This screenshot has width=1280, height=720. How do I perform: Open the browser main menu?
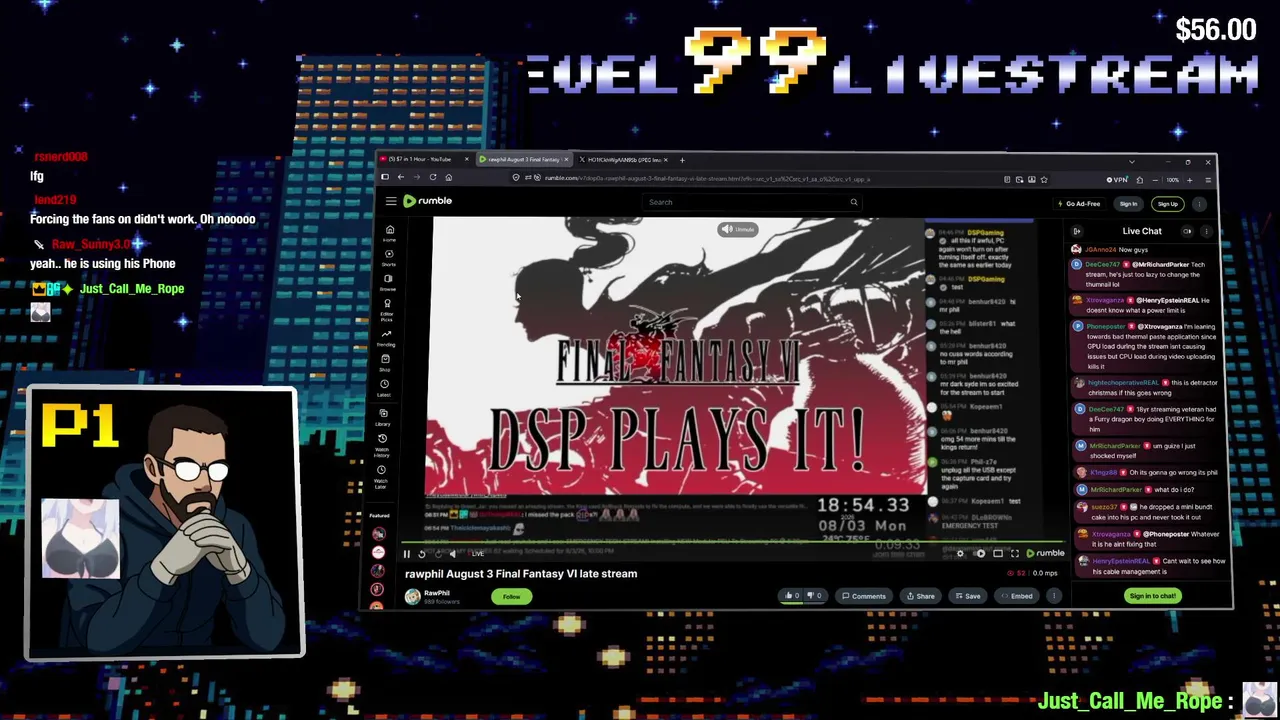pos(1208,180)
